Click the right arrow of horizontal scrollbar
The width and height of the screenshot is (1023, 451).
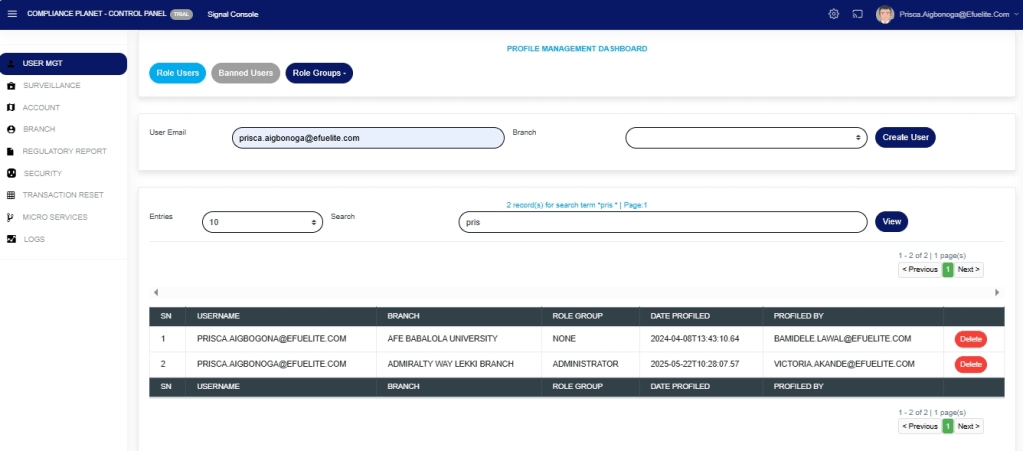997,292
